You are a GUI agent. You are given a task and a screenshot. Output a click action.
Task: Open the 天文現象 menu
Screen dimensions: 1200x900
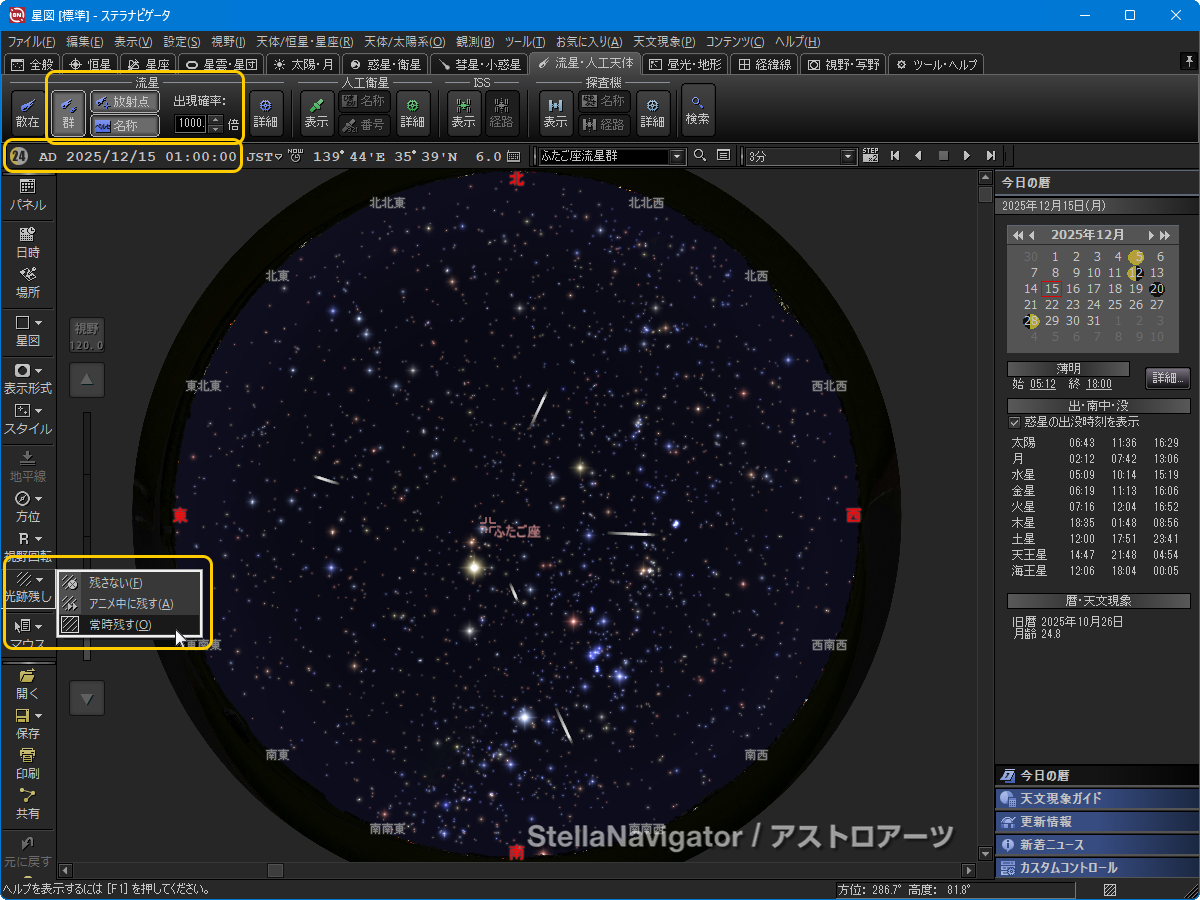pos(663,41)
